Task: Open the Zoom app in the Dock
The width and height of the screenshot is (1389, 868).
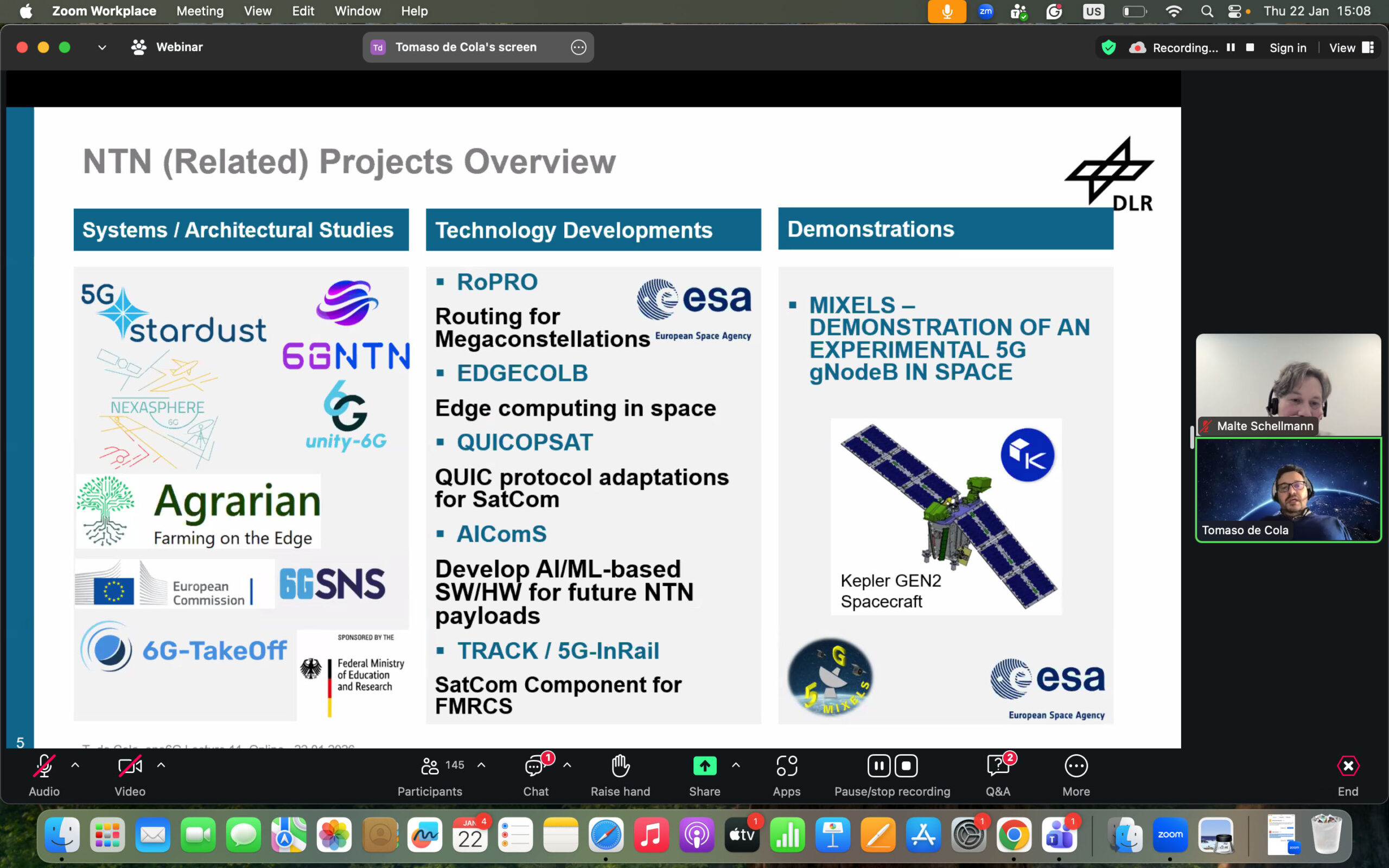Action: 1170,835
